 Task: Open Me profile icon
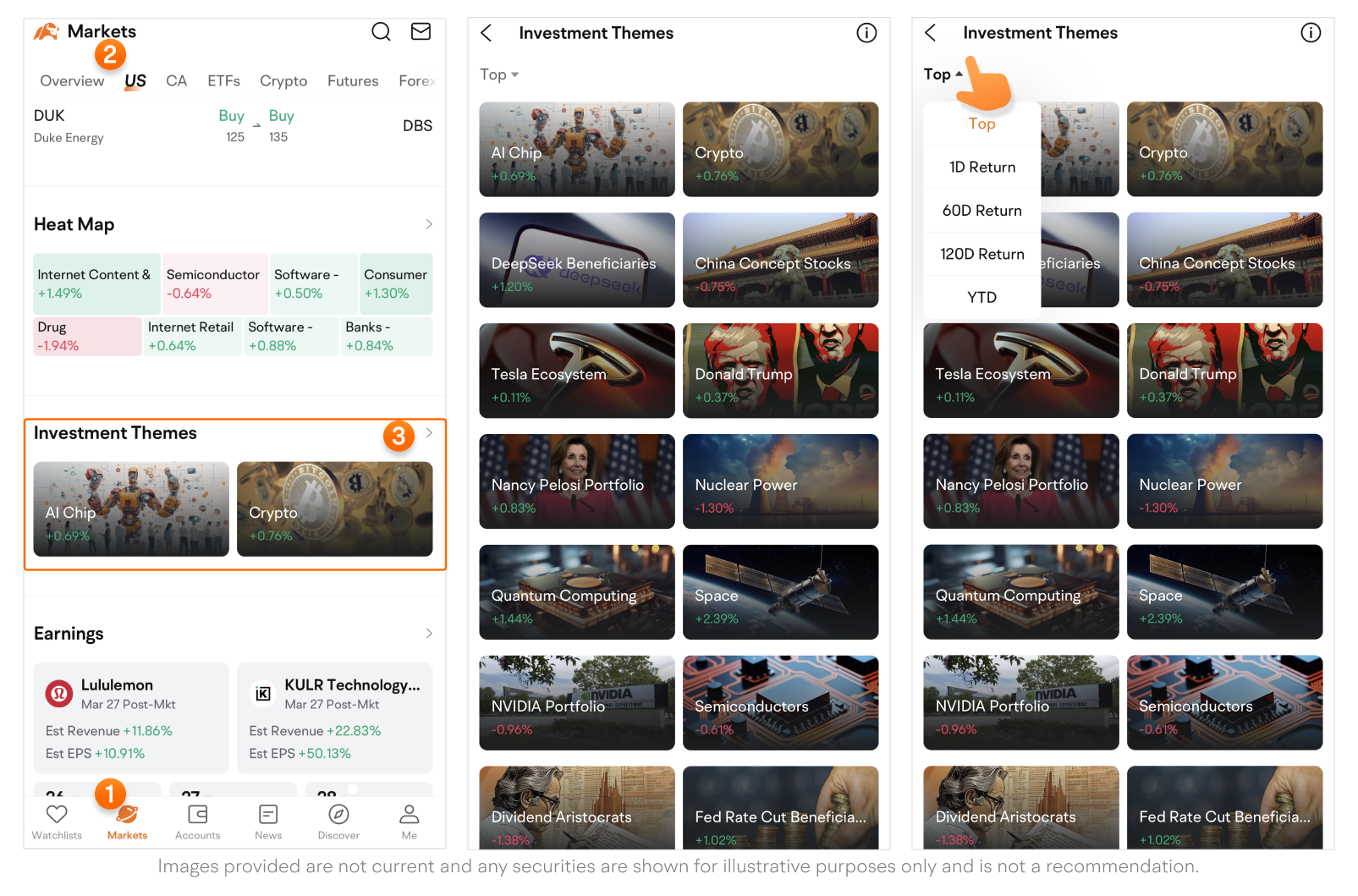410,814
